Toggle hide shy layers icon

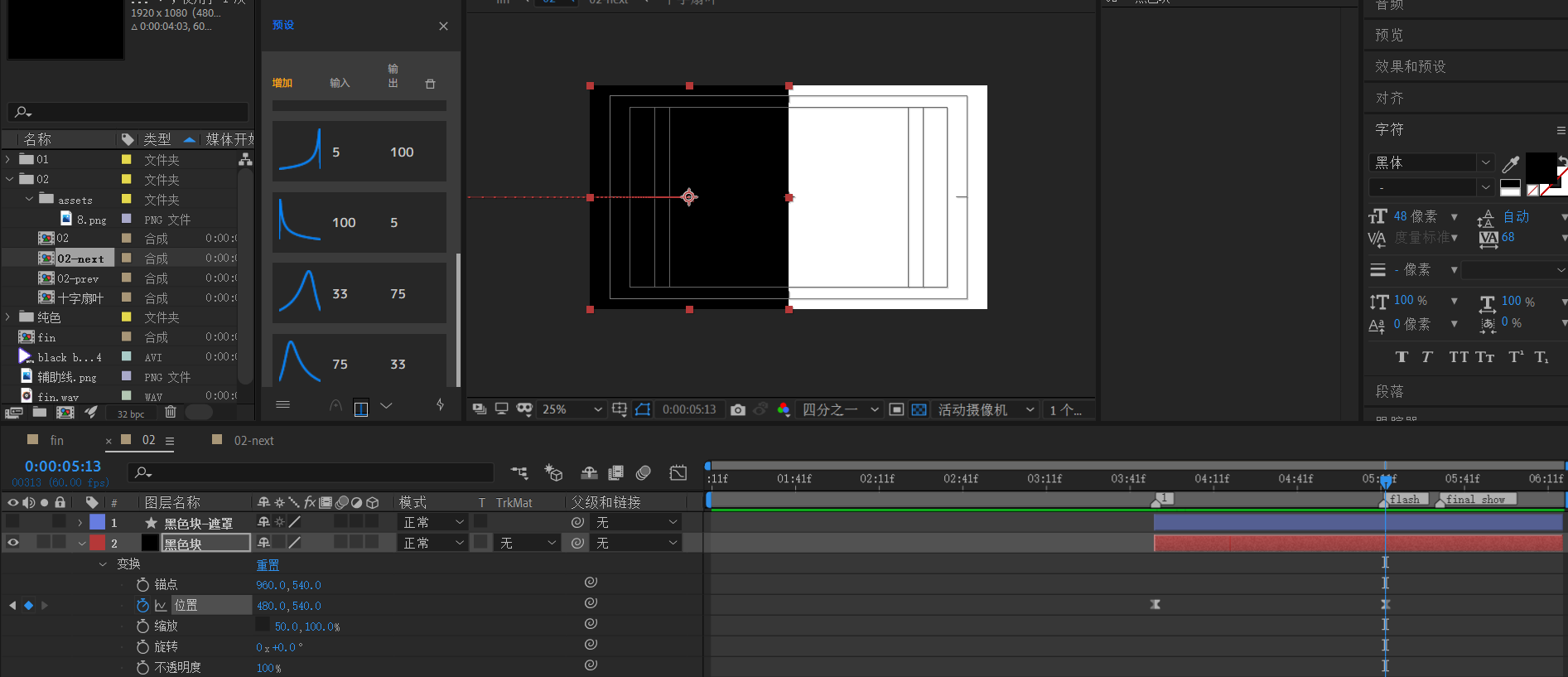point(589,472)
